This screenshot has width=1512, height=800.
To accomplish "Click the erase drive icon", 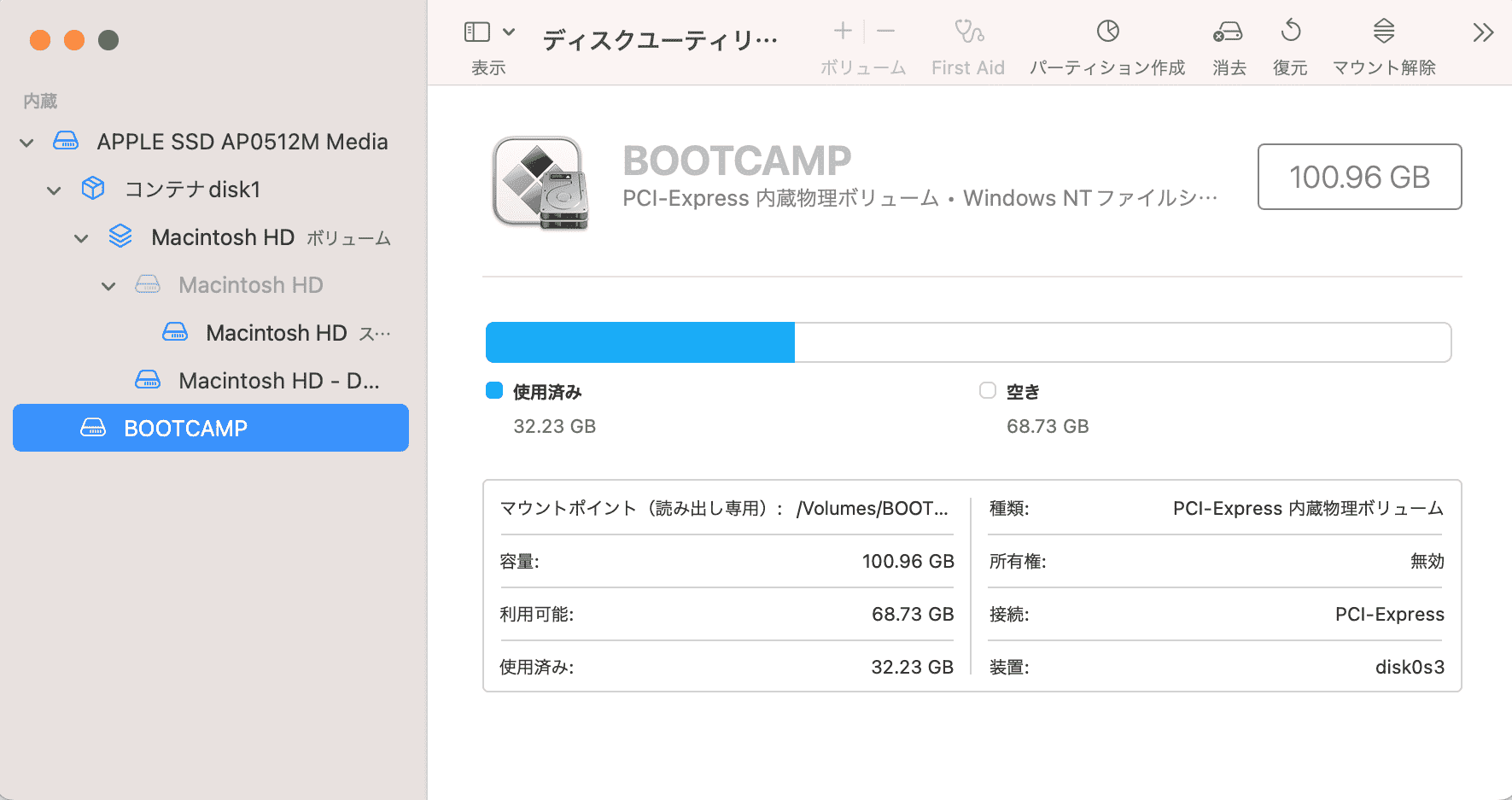I will (x=1228, y=32).
